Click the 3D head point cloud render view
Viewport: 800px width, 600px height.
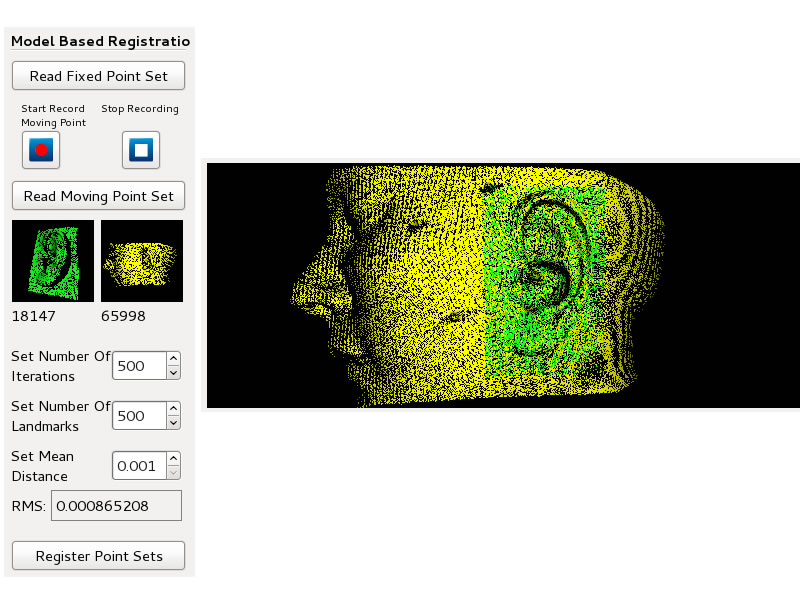(503, 285)
